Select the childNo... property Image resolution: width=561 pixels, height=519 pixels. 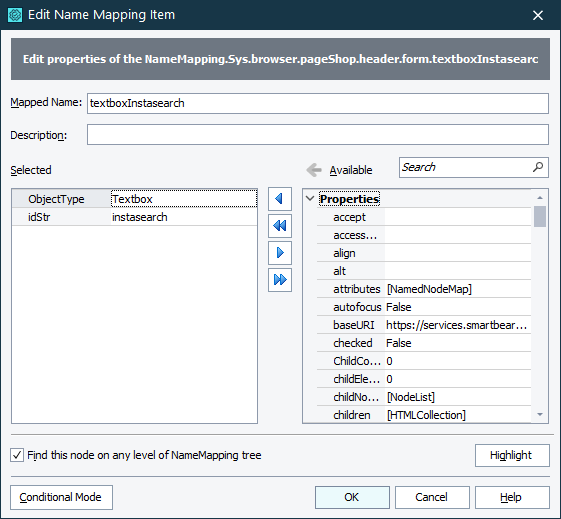424,397
